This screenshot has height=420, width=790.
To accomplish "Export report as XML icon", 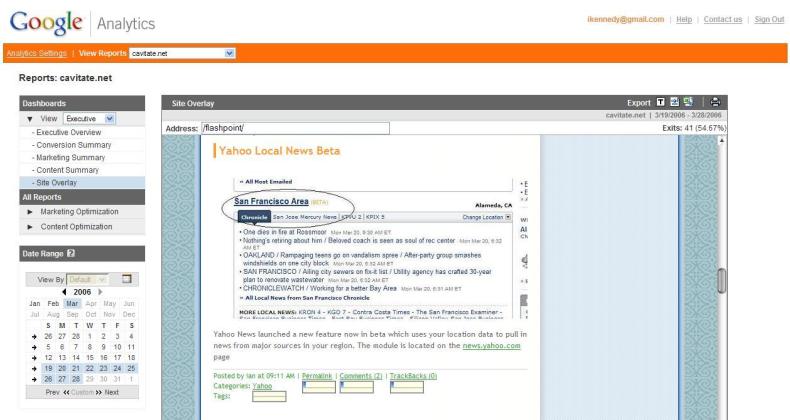I will (x=675, y=102).
